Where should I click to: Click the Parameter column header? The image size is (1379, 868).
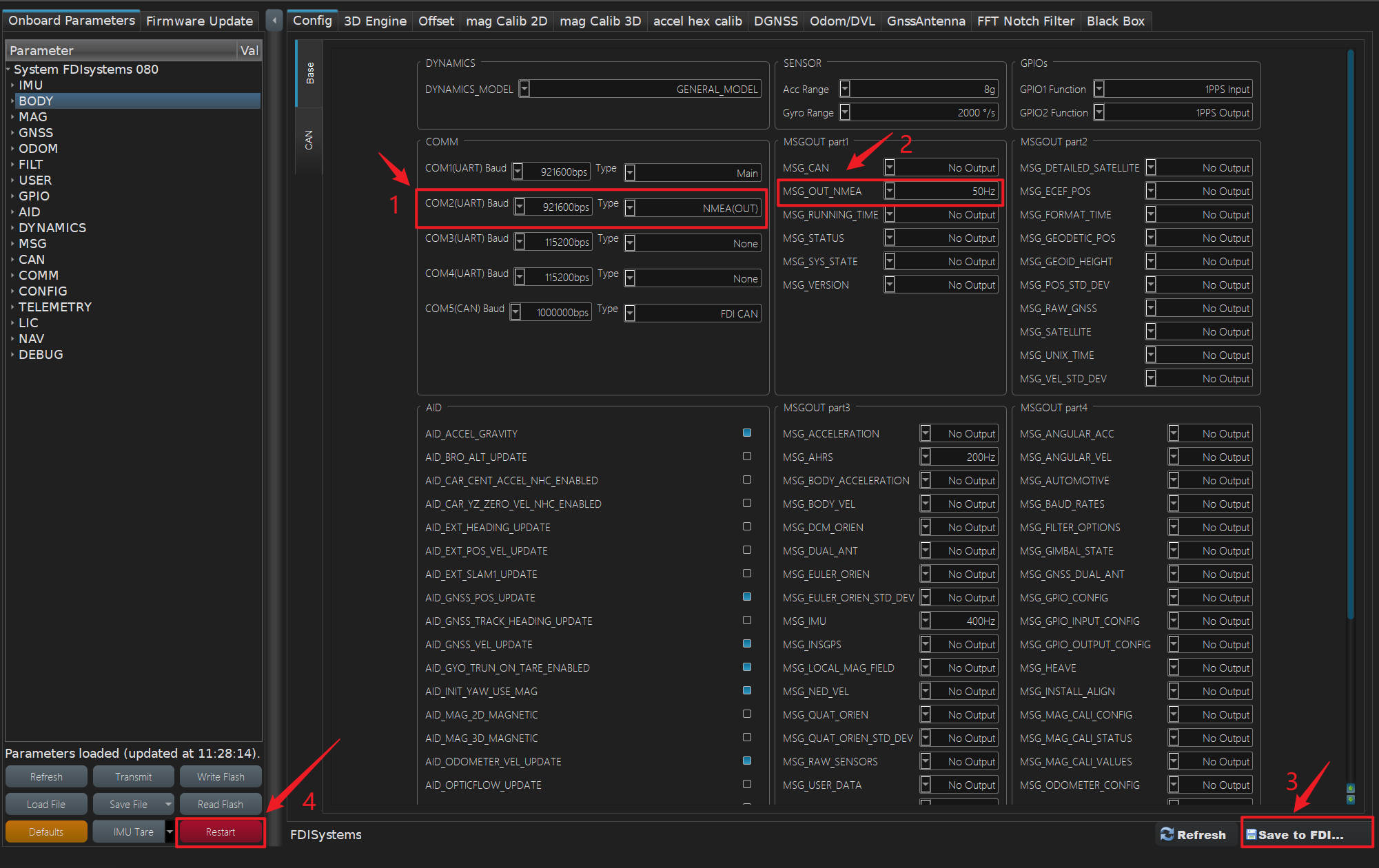[121, 50]
